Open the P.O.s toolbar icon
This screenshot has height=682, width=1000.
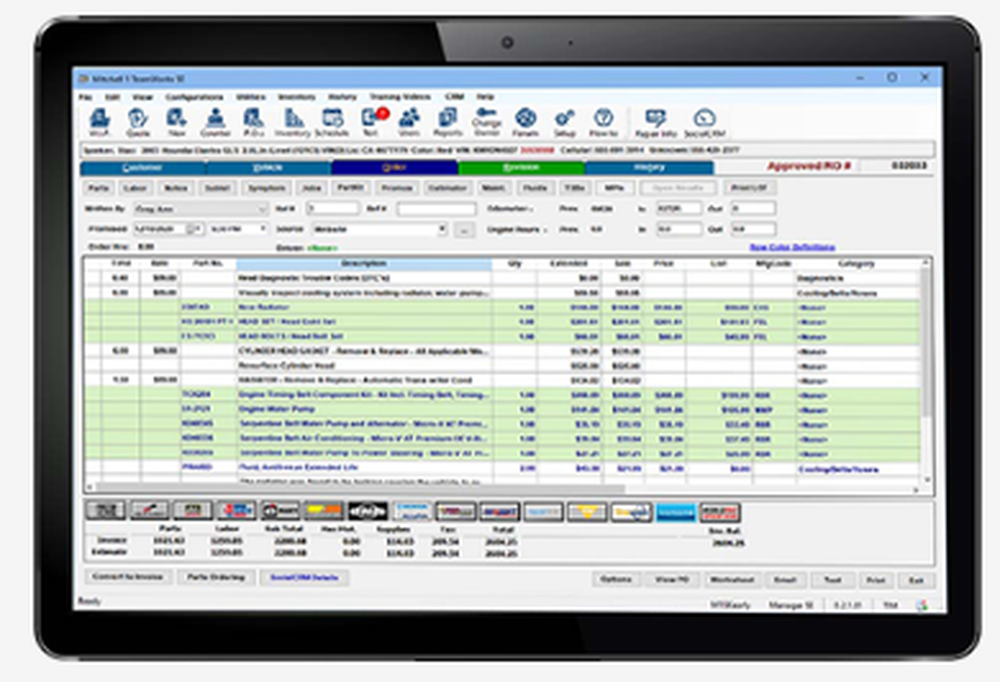(x=253, y=122)
